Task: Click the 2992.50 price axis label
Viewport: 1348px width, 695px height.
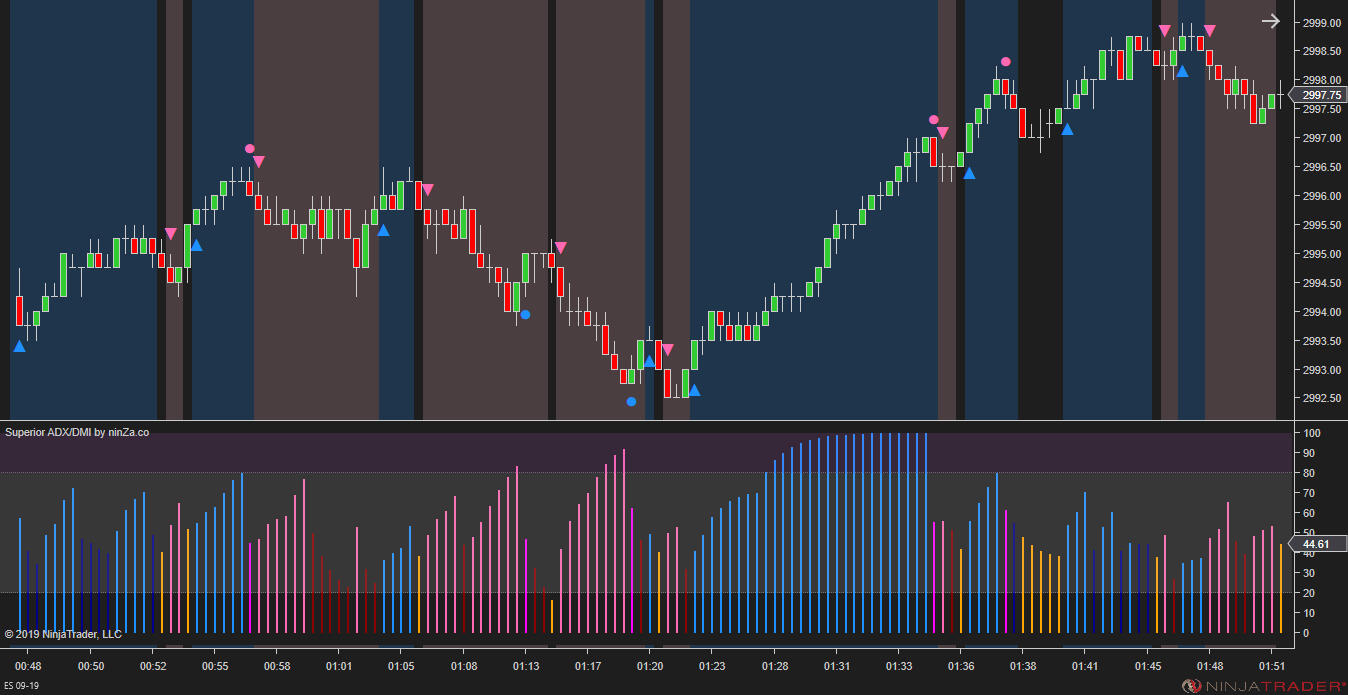Action: click(x=1321, y=399)
